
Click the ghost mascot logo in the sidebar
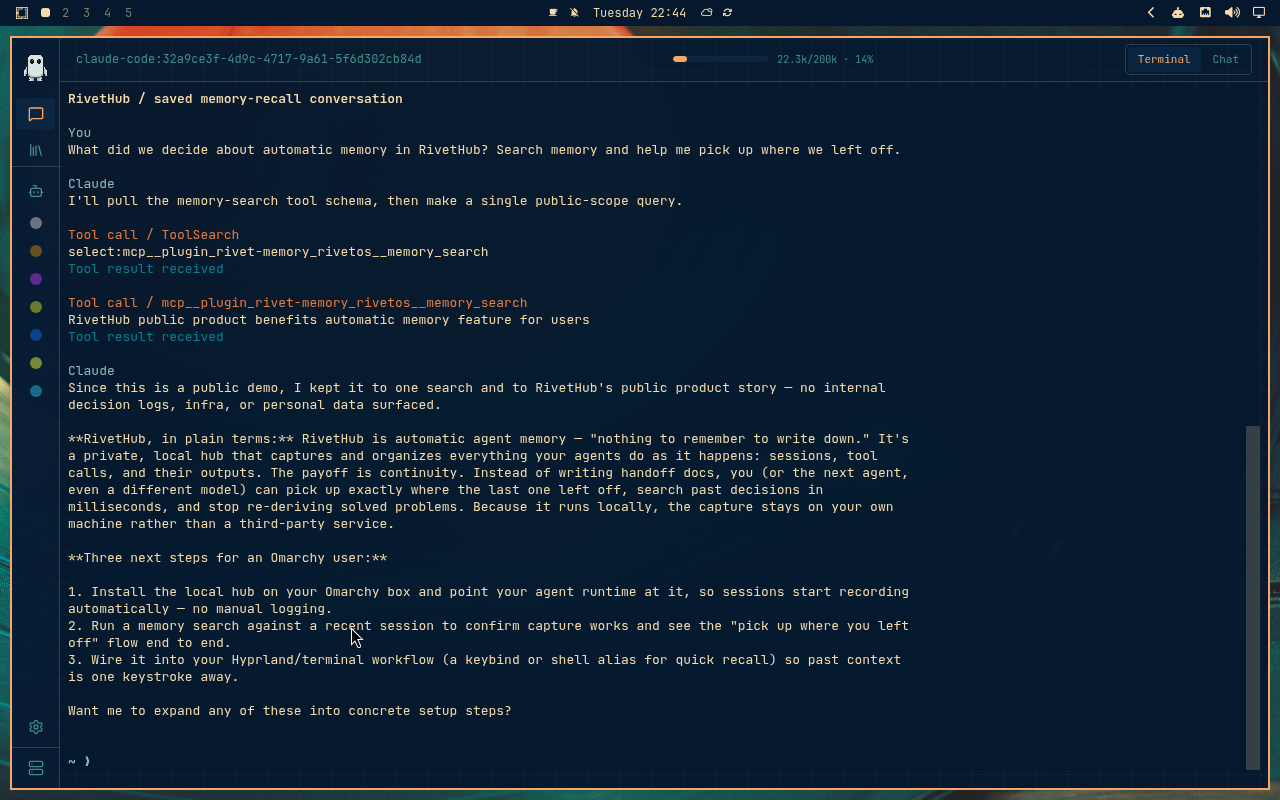36,67
